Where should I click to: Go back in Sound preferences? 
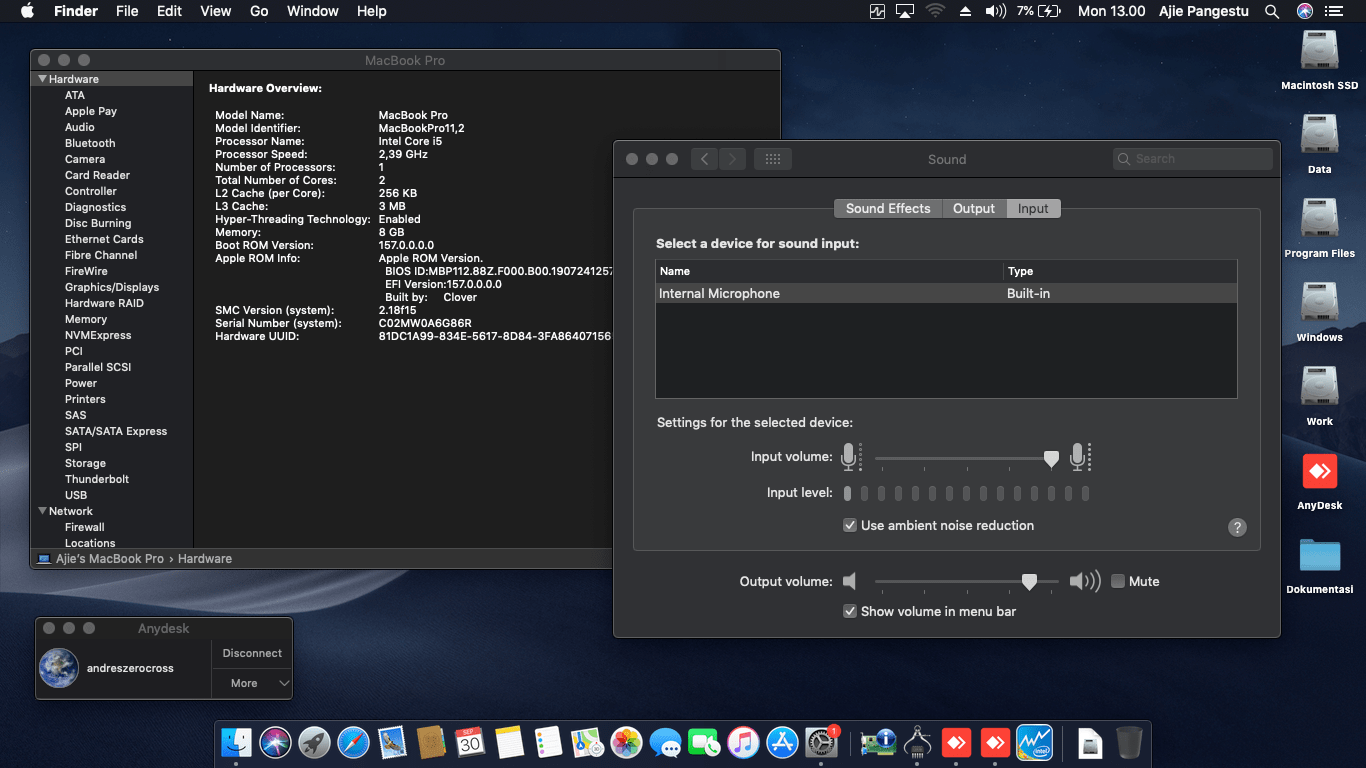point(704,159)
